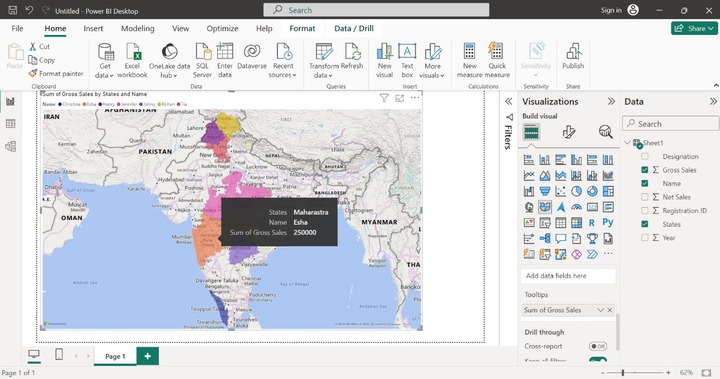Collapse the Data pane
The height and width of the screenshot is (379, 720).
click(x=713, y=102)
